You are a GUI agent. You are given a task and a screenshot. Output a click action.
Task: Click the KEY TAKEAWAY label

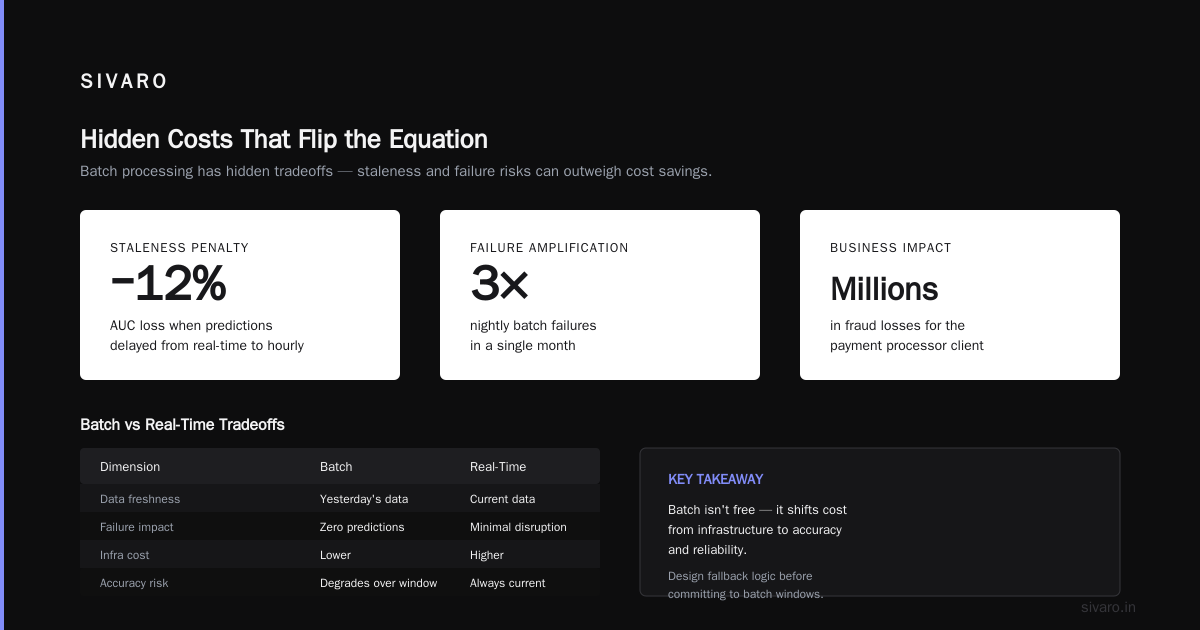(x=716, y=480)
